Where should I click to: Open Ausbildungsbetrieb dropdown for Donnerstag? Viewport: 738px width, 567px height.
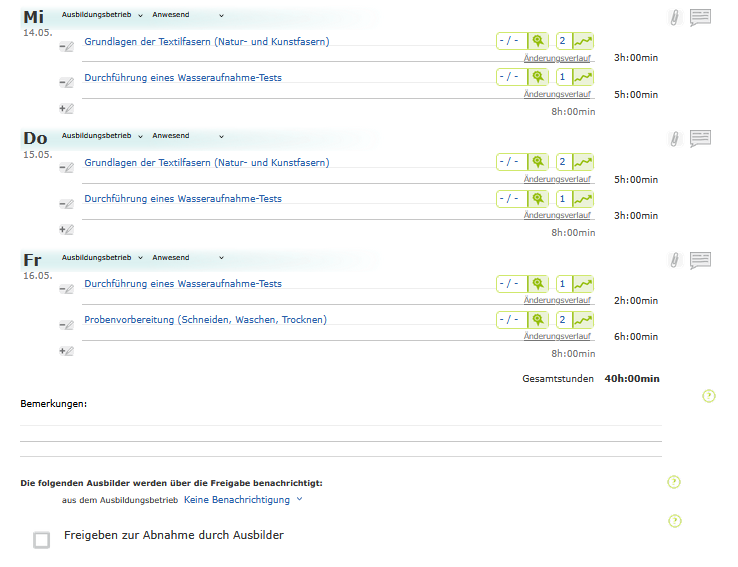(x=102, y=136)
